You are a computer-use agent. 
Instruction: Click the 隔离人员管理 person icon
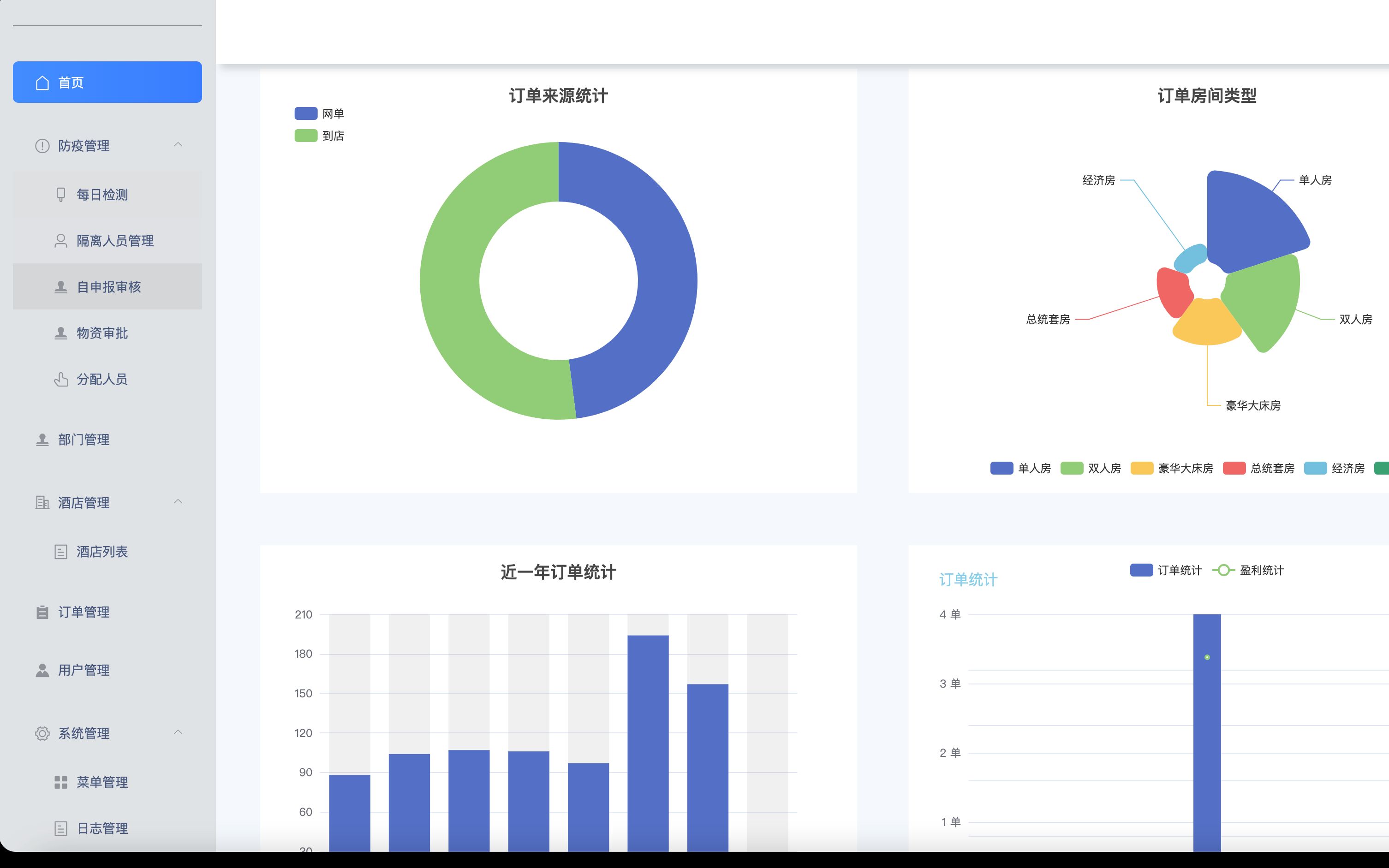61,241
